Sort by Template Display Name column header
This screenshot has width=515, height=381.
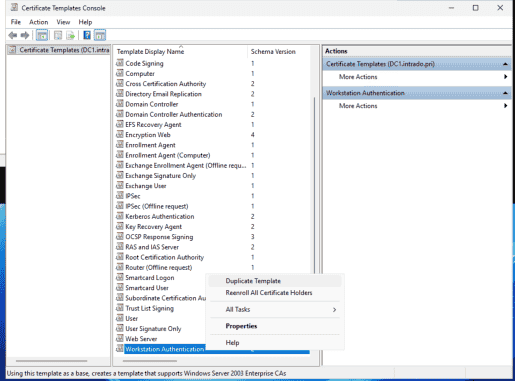pyautogui.click(x=181, y=51)
